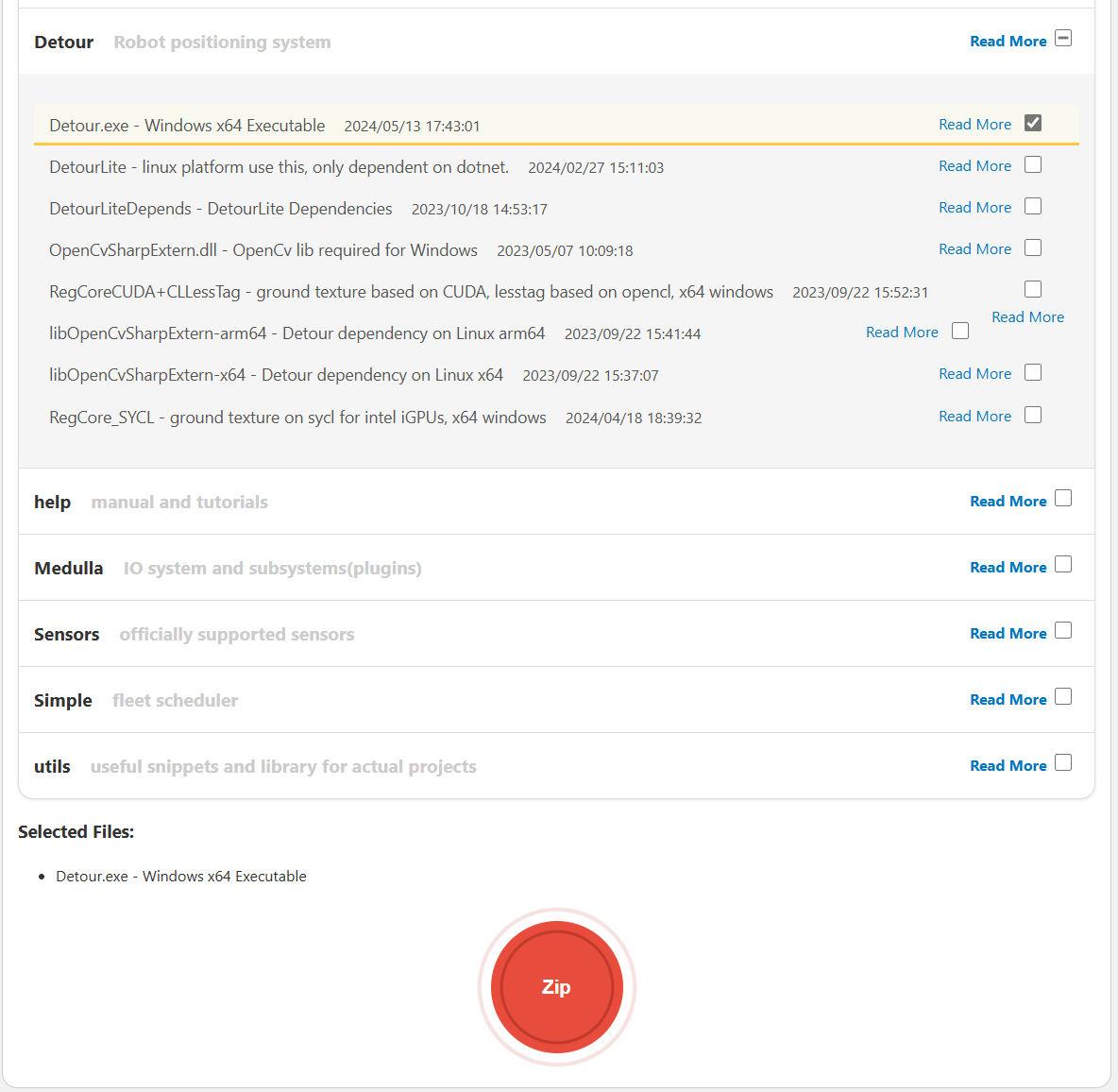Click the red Zip button

[x=556, y=987]
